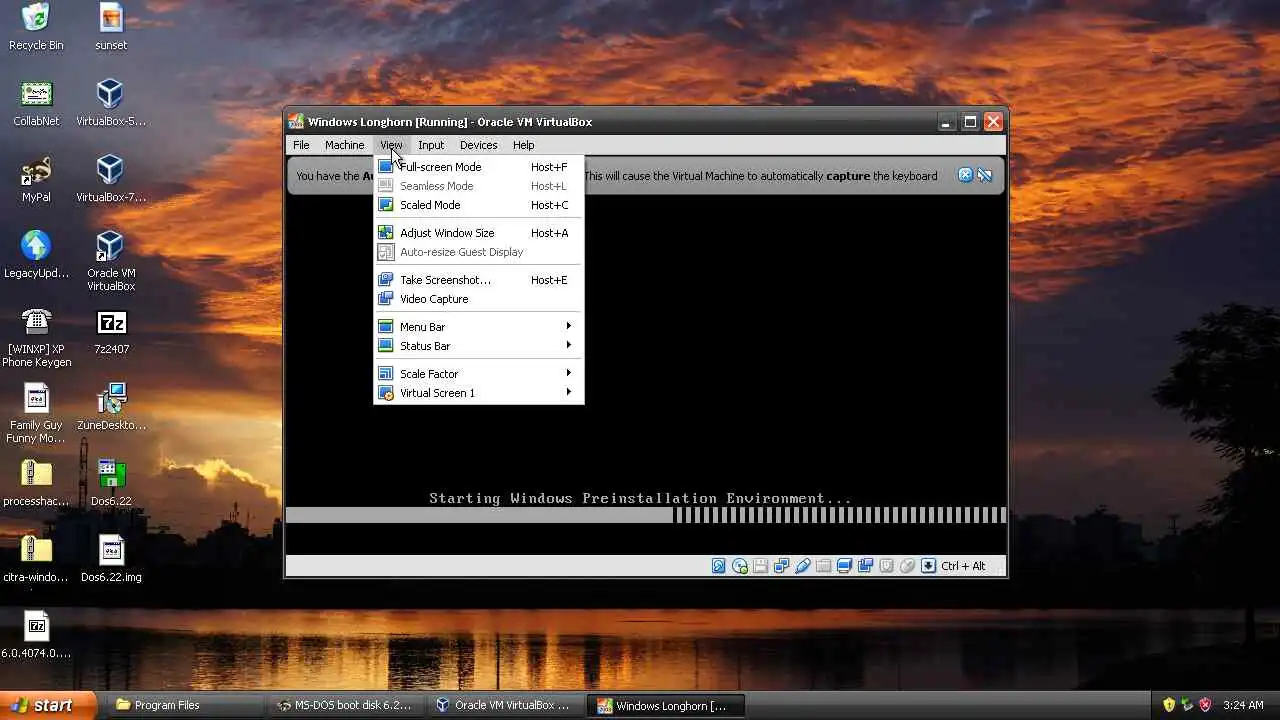Expand the Status Bar submenu
Screen dimensions: 1280x720
coord(478,346)
